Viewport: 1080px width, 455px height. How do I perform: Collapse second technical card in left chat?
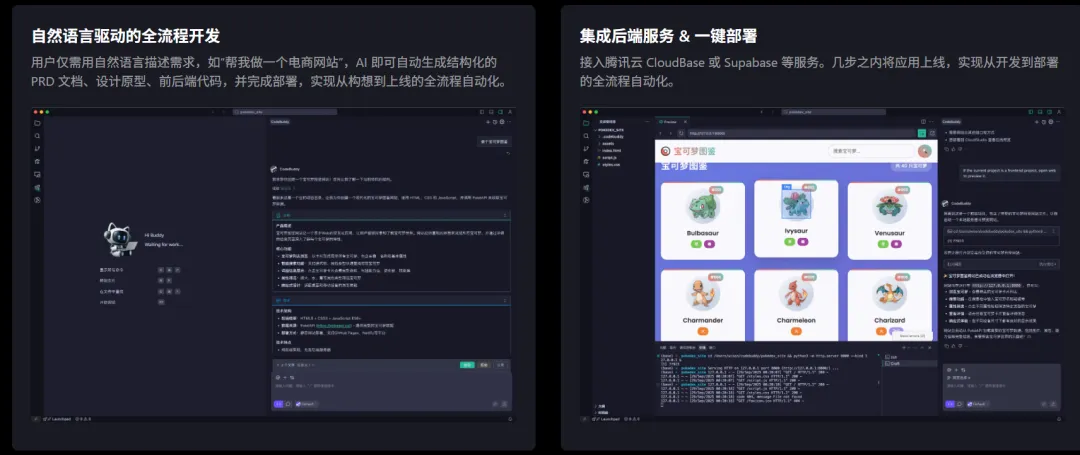(x=505, y=301)
